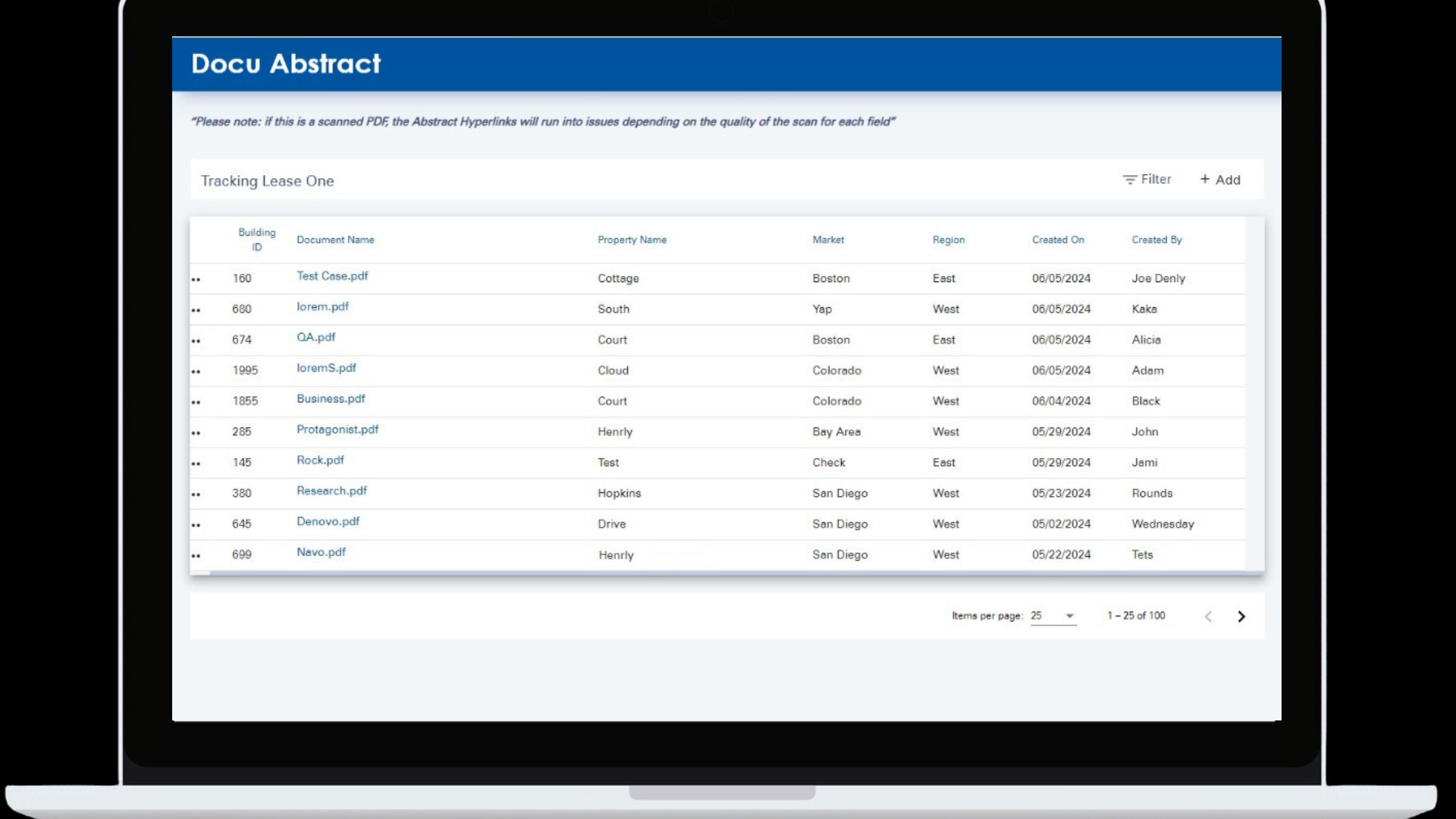Viewport: 1456px width, 819px height.
Task: Sort by Created On column header
Action: 1058,240
